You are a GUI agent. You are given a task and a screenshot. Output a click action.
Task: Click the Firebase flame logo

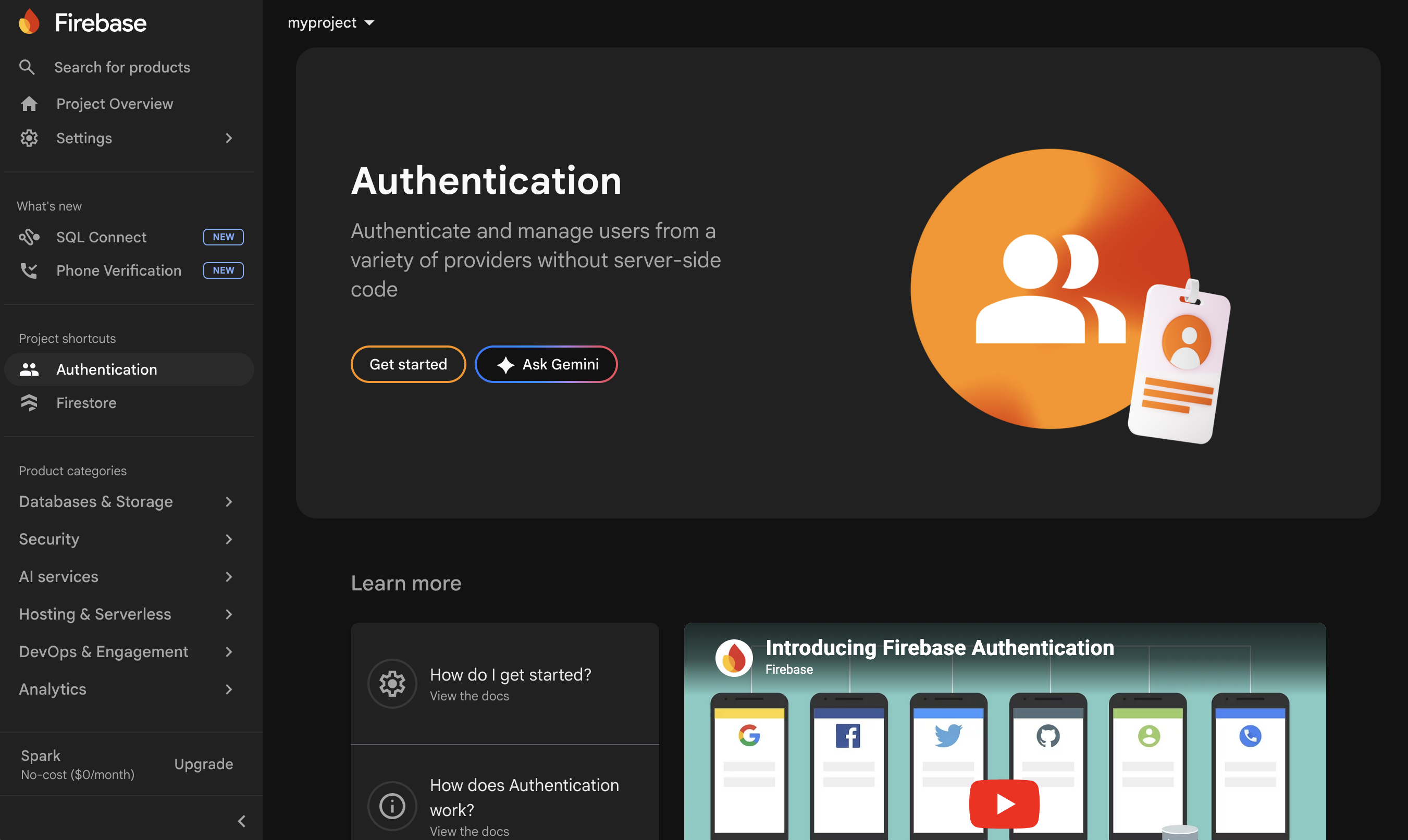[29, 22]
